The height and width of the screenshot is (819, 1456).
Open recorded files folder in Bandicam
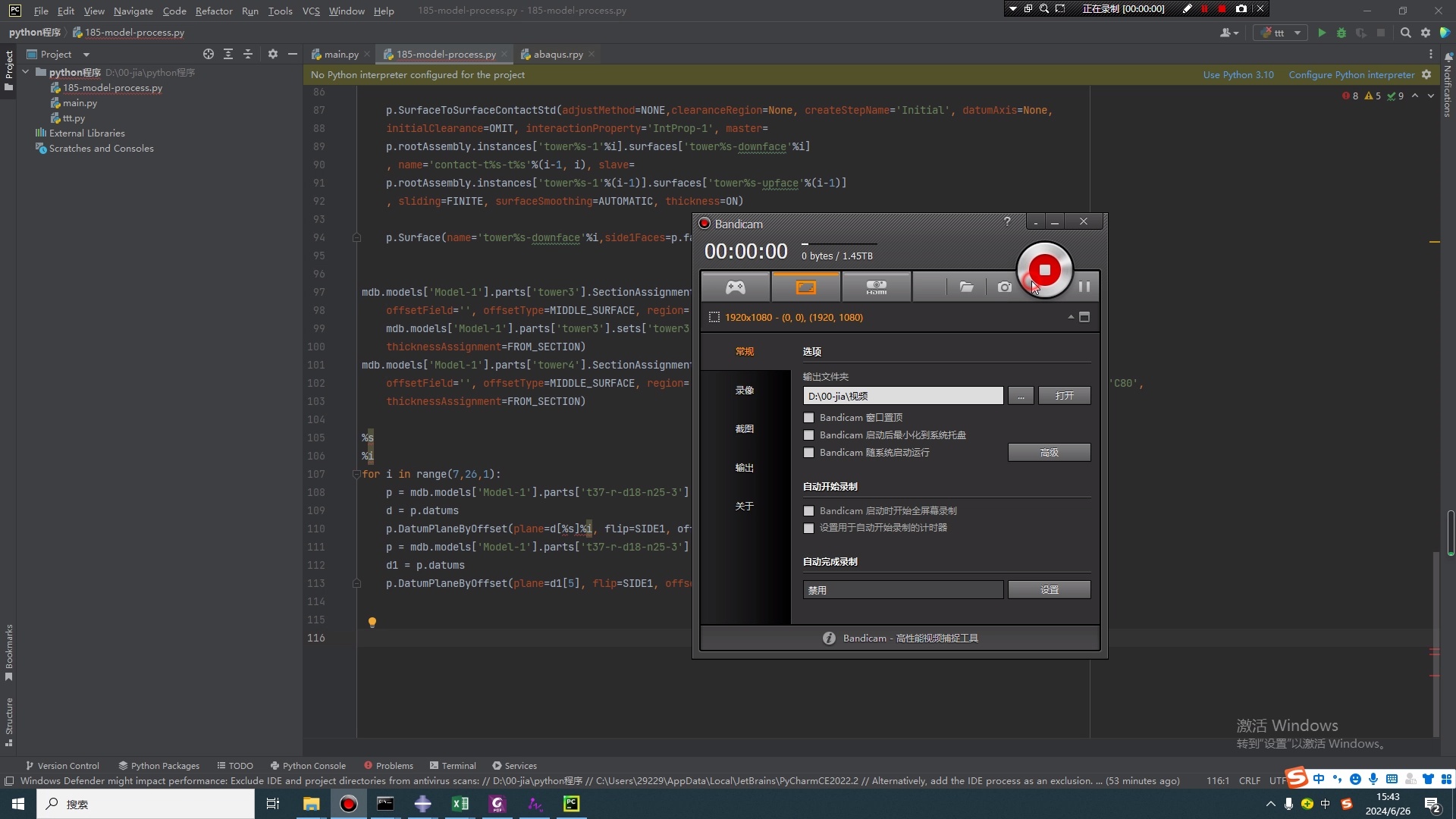click(x=966, y=287)
